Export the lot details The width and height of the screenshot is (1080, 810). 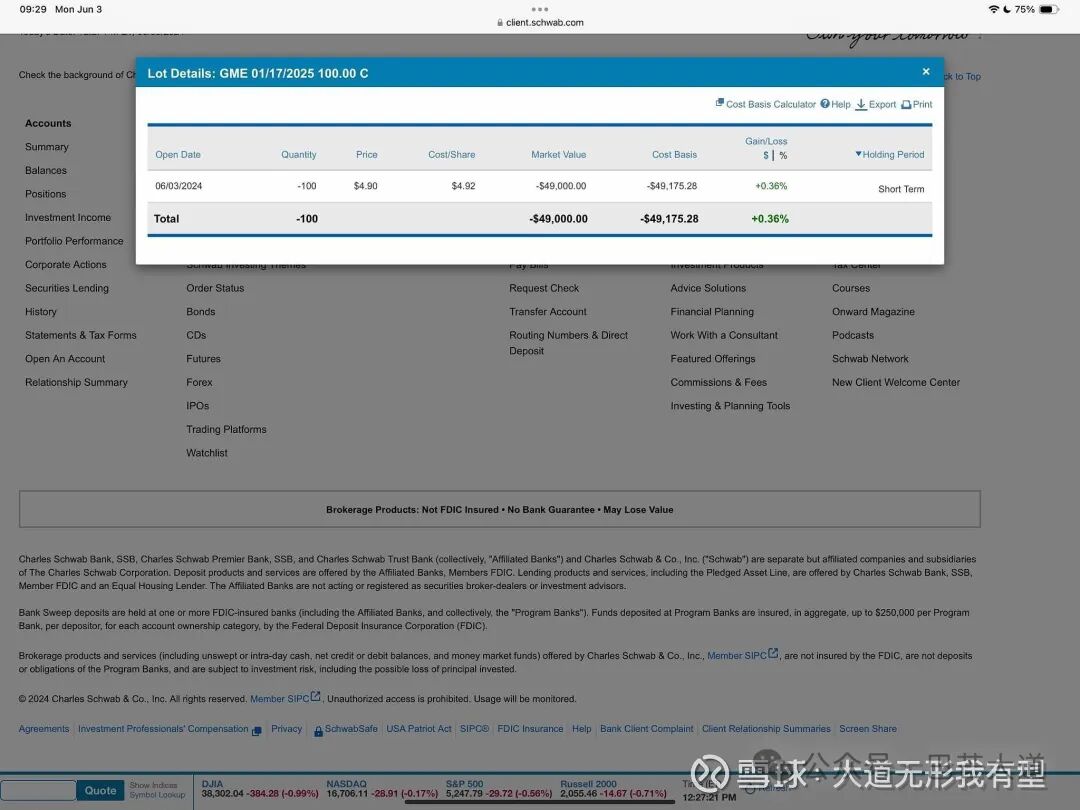pos(875,104)
